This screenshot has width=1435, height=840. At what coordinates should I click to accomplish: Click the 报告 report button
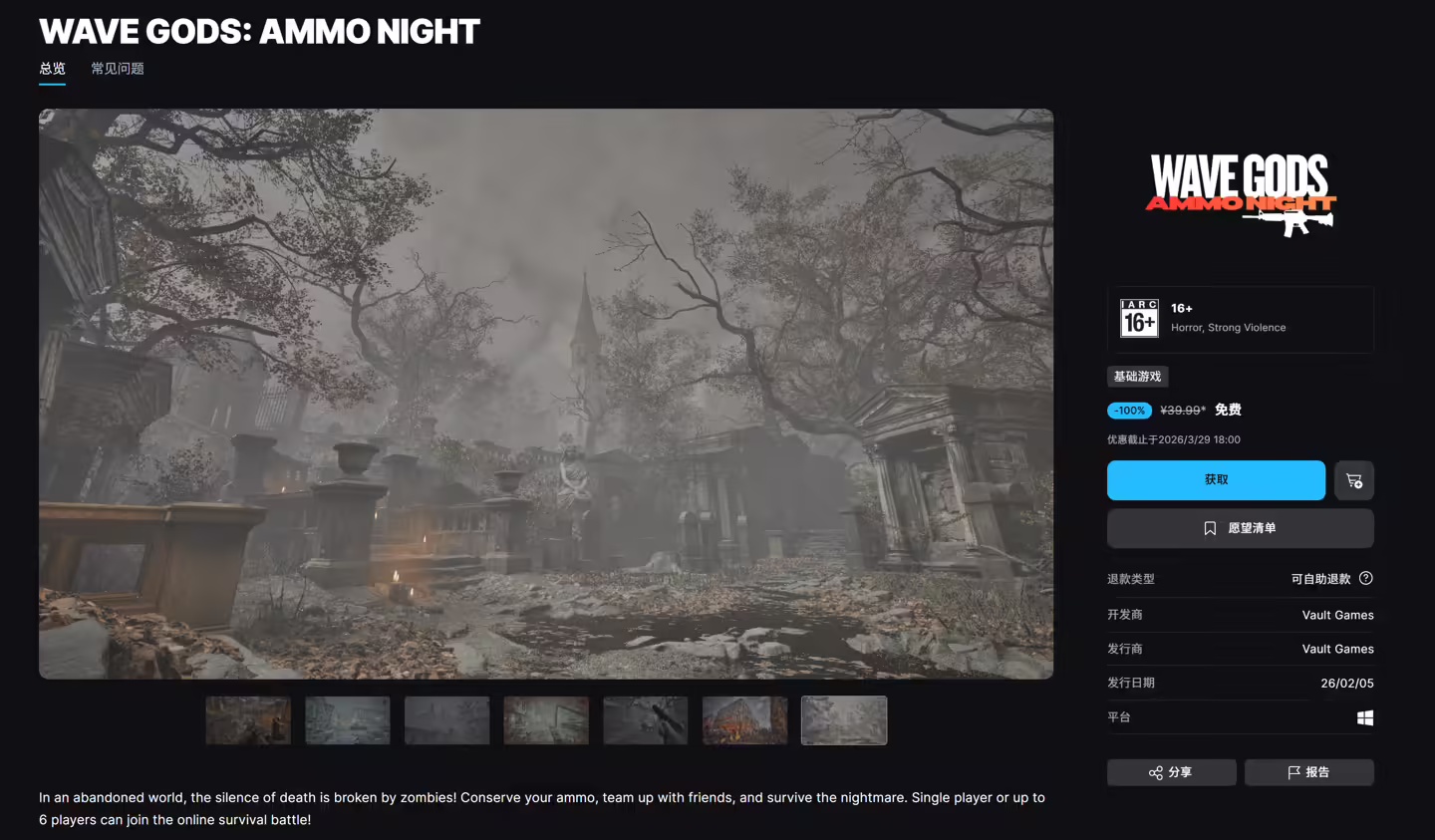(x=1309, y=772)
